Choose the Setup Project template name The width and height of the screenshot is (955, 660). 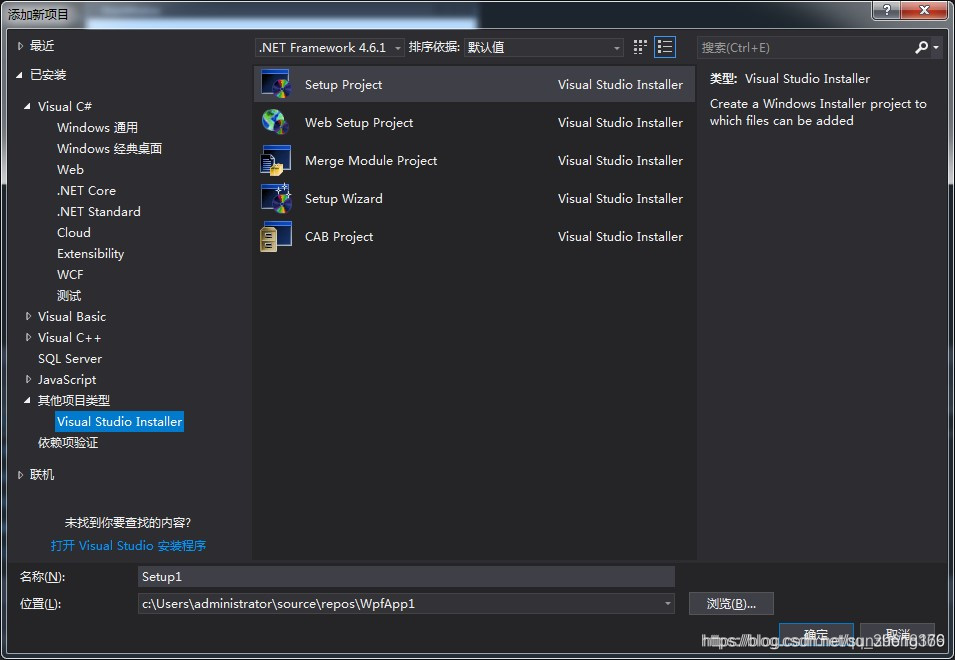pos(344,85)
